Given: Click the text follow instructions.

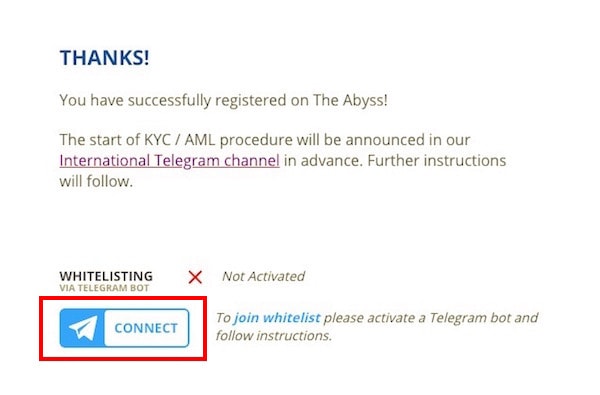Looking at the screenshot, I should [274, 336].
